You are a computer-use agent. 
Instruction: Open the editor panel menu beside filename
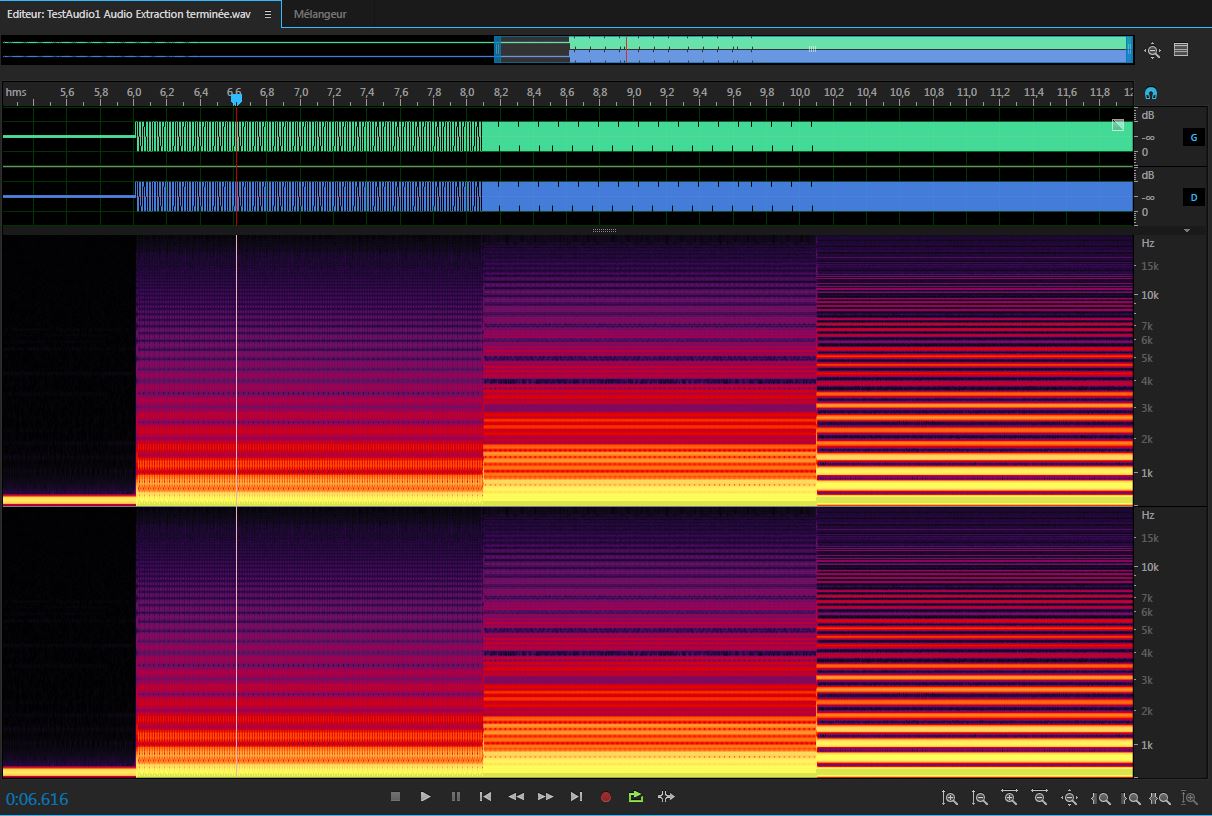(268, 15)
